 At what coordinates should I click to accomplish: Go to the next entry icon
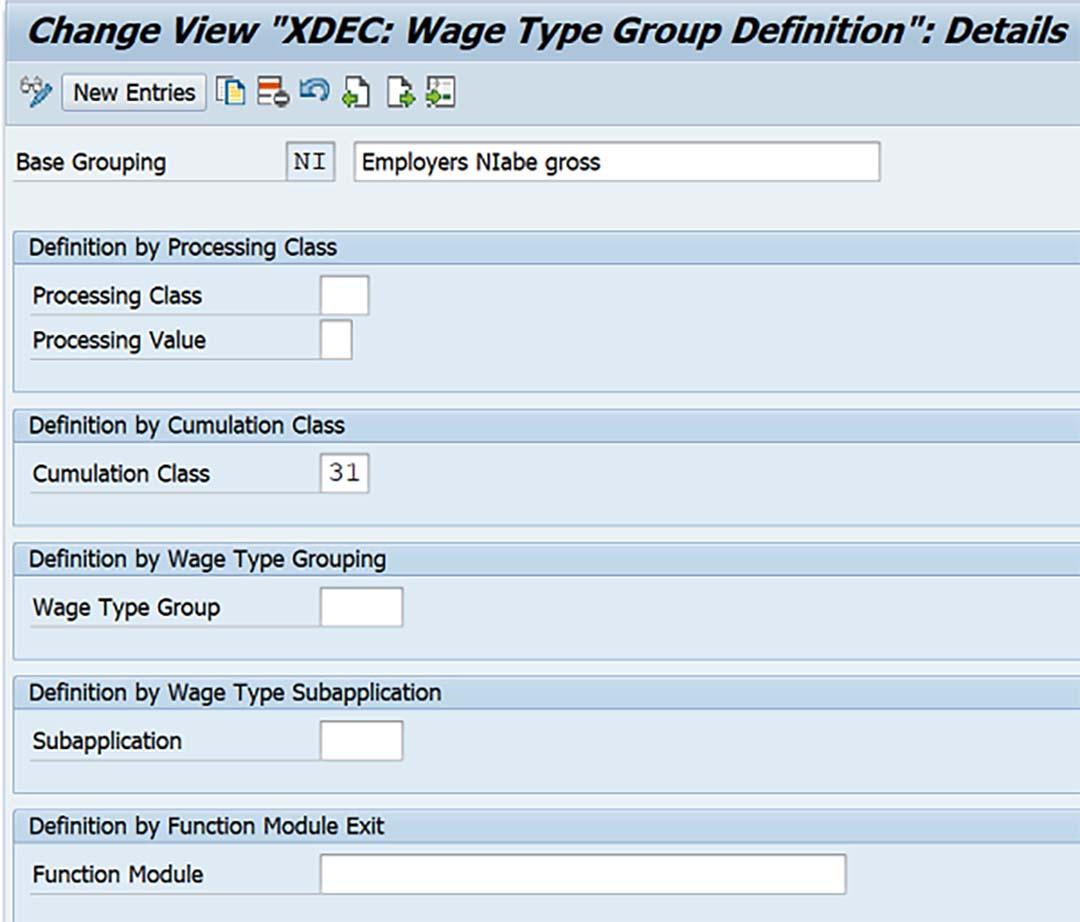(x=399, y=92)
